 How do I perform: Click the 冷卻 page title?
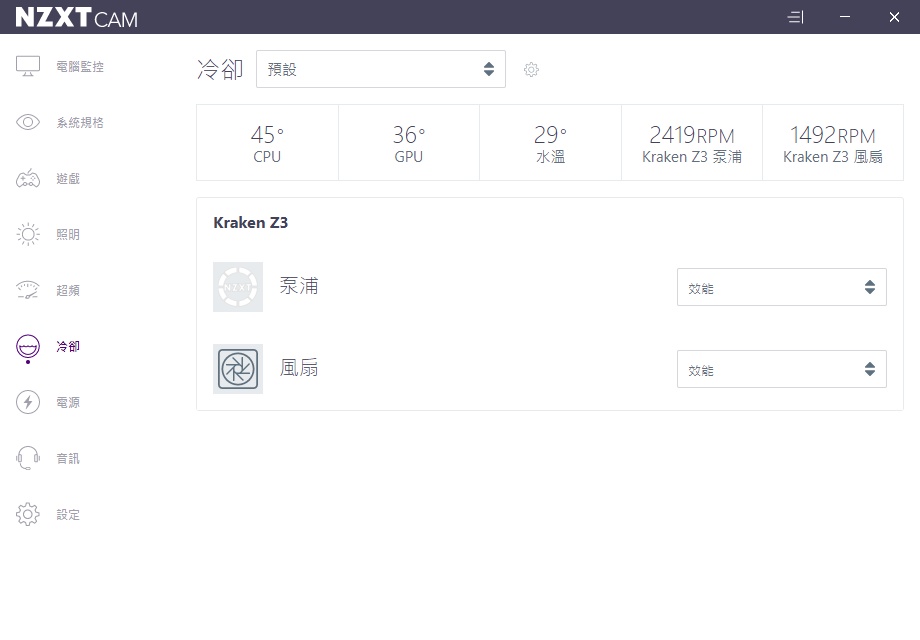[x=220, y=69]
